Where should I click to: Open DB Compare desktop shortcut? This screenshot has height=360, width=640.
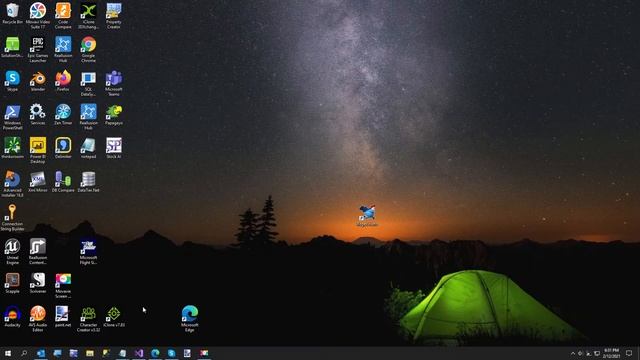point(63,182)
